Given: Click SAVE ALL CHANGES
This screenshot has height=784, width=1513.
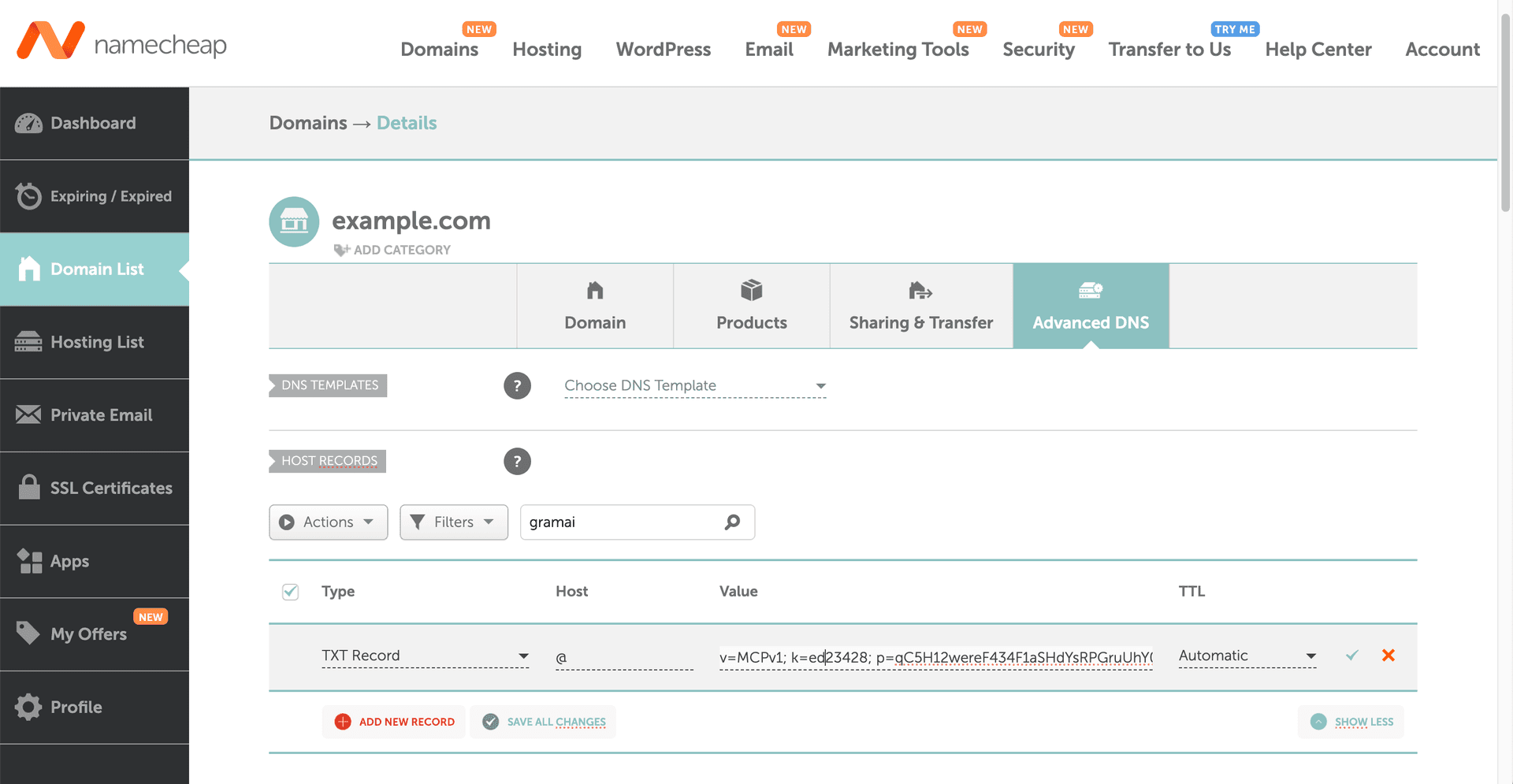Looking at the screenshot, I should pyautogui.click(x=542, y=721).
